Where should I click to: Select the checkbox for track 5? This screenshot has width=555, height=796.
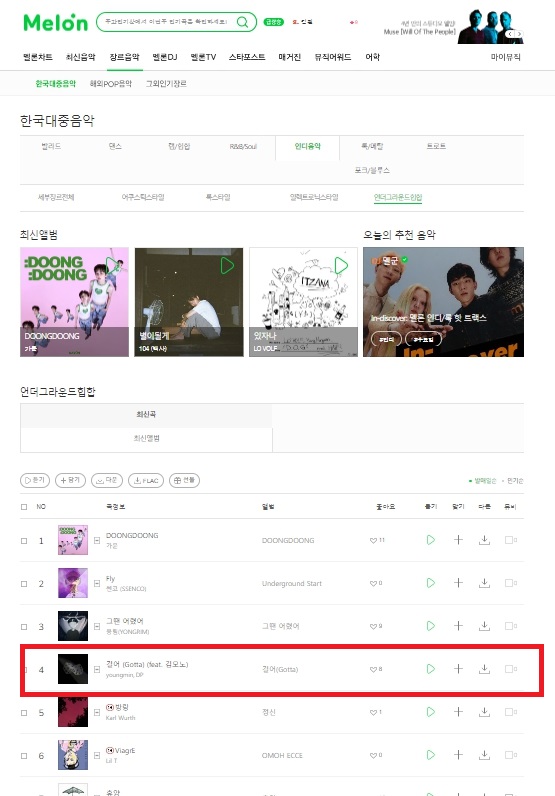pyautogui.click(x=24, y=713)
